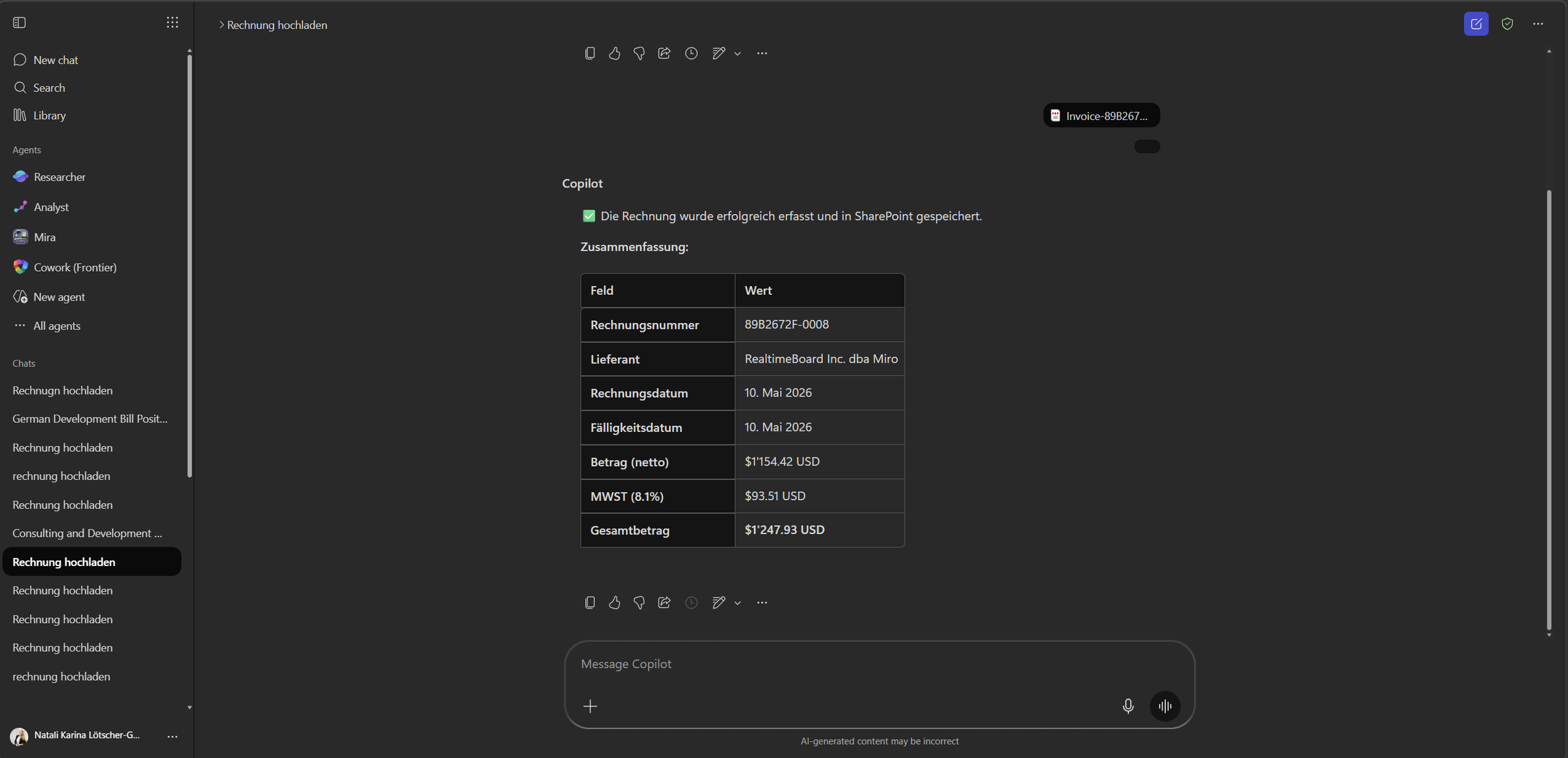1568x758 pixels.
Task: Click the plus add-content icon
Action: tap(590, 707)
